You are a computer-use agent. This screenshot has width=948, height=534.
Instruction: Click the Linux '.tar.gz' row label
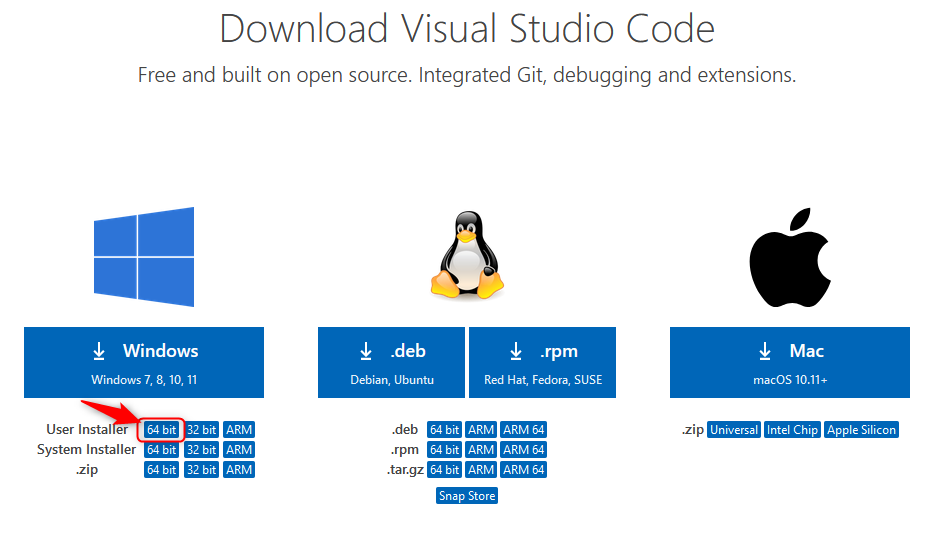pos(405,469)
